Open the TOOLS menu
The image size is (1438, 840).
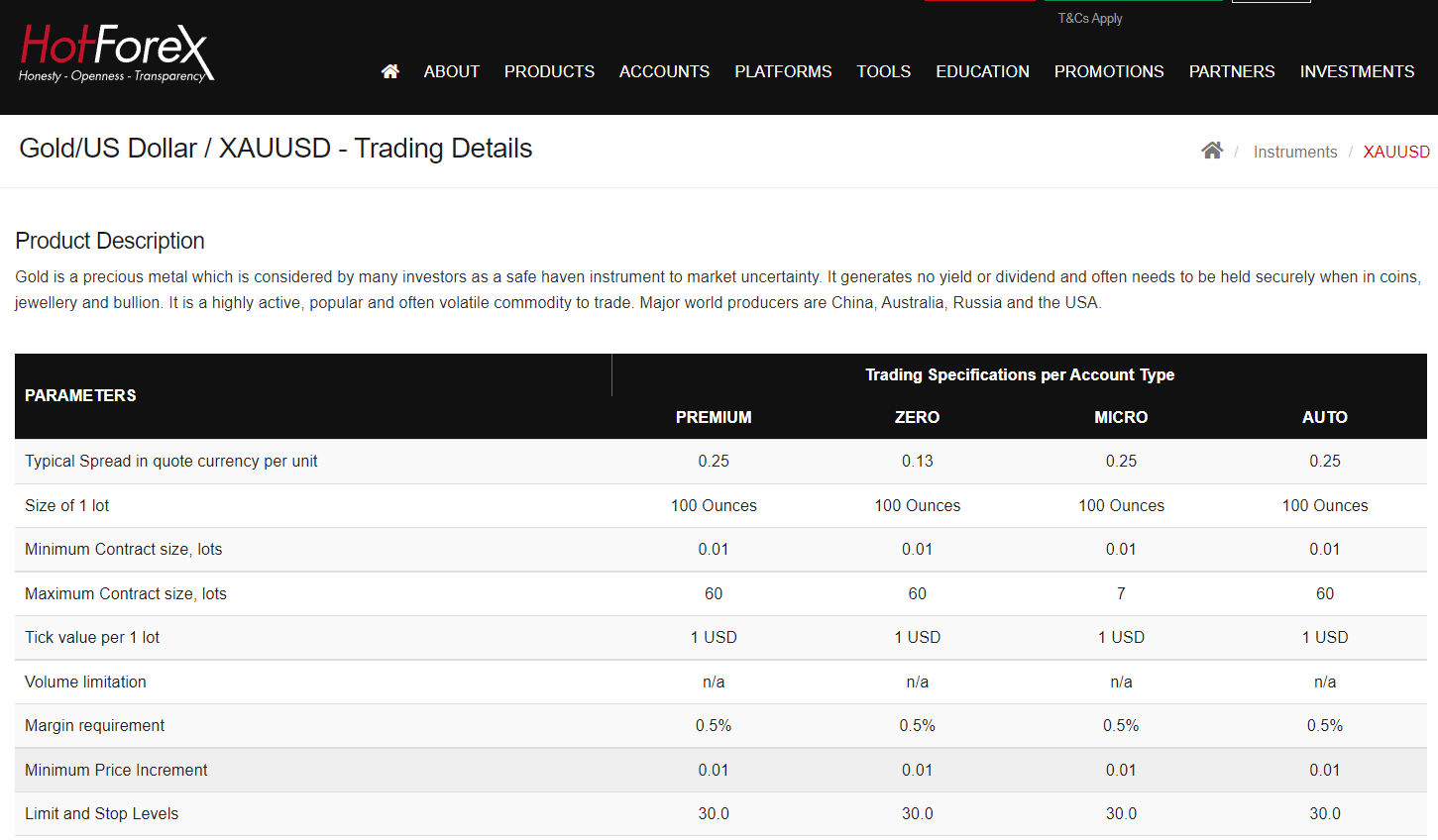(x=884, y=71)
